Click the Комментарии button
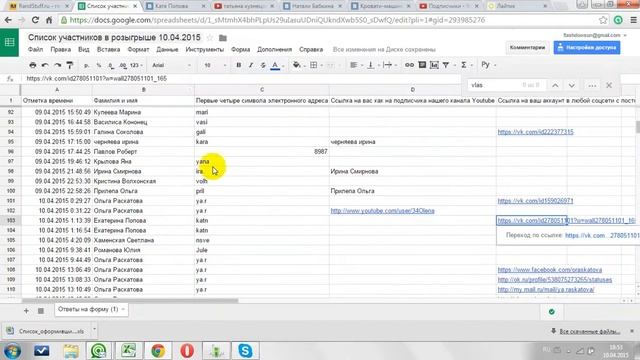 [527, 48]
